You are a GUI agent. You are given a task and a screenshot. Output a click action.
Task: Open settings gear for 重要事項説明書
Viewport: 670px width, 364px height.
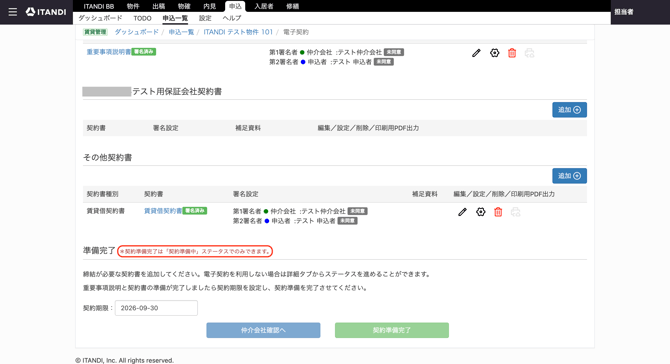point(494,53)
